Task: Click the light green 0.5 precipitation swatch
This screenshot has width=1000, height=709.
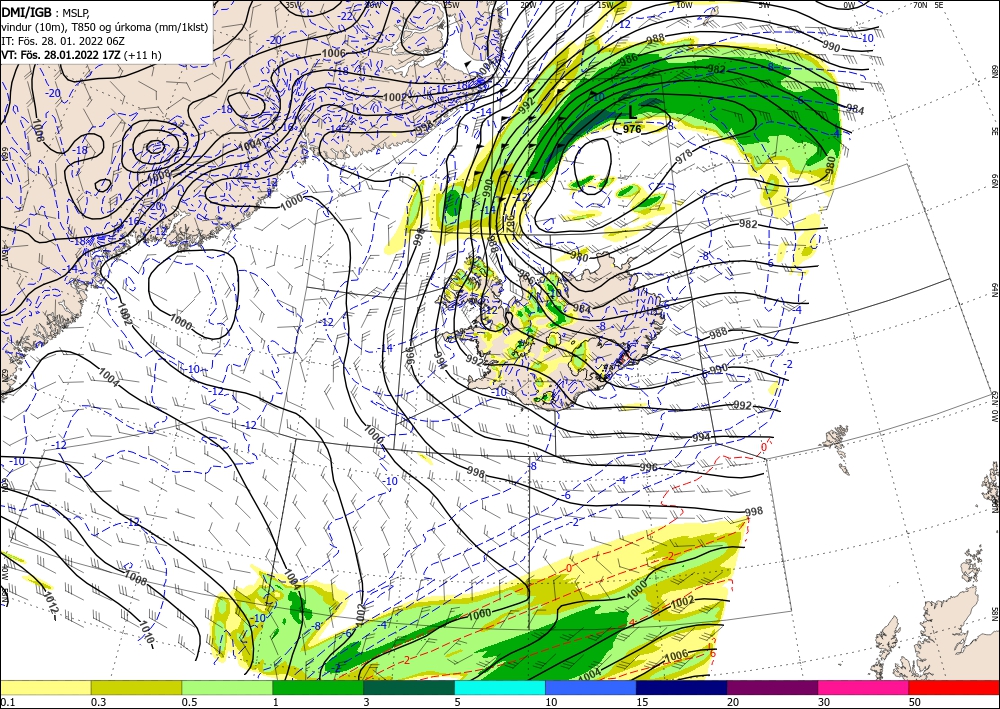Action: 227,687
